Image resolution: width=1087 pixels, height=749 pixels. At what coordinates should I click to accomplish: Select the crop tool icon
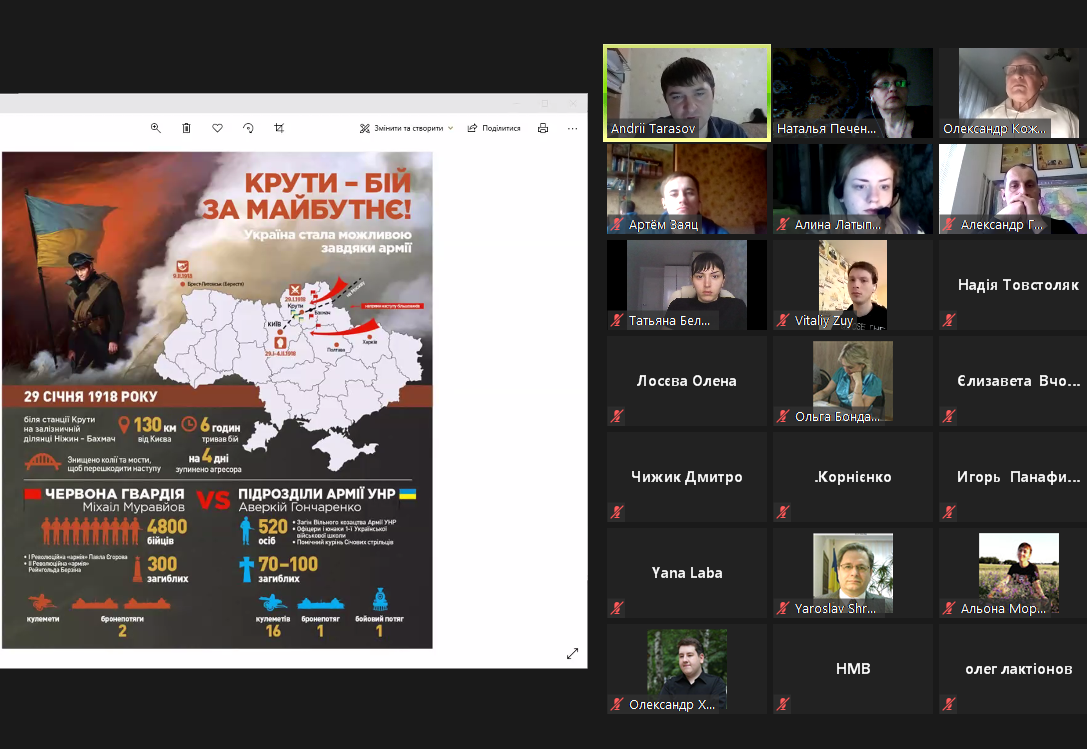[279, 128]
